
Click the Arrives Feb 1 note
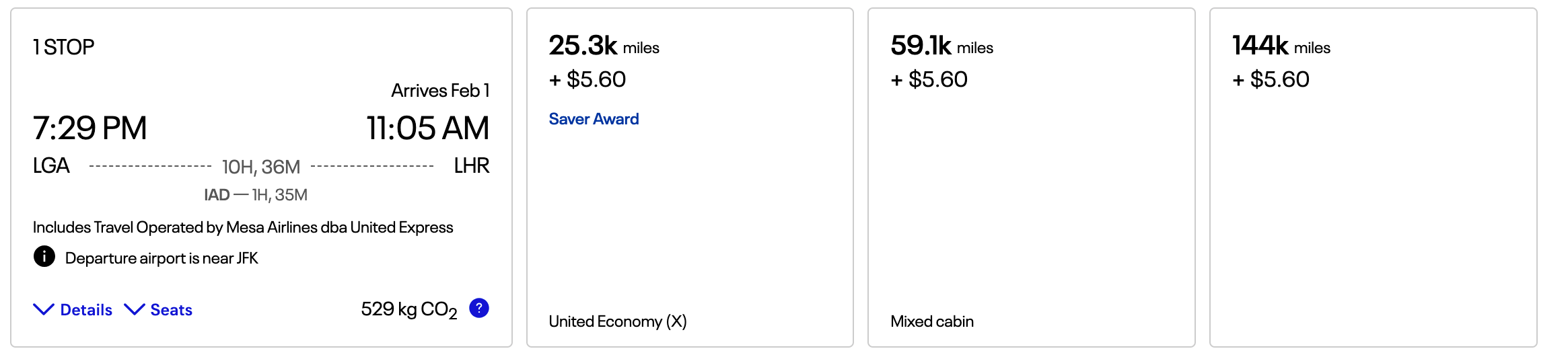click(440, 91)
